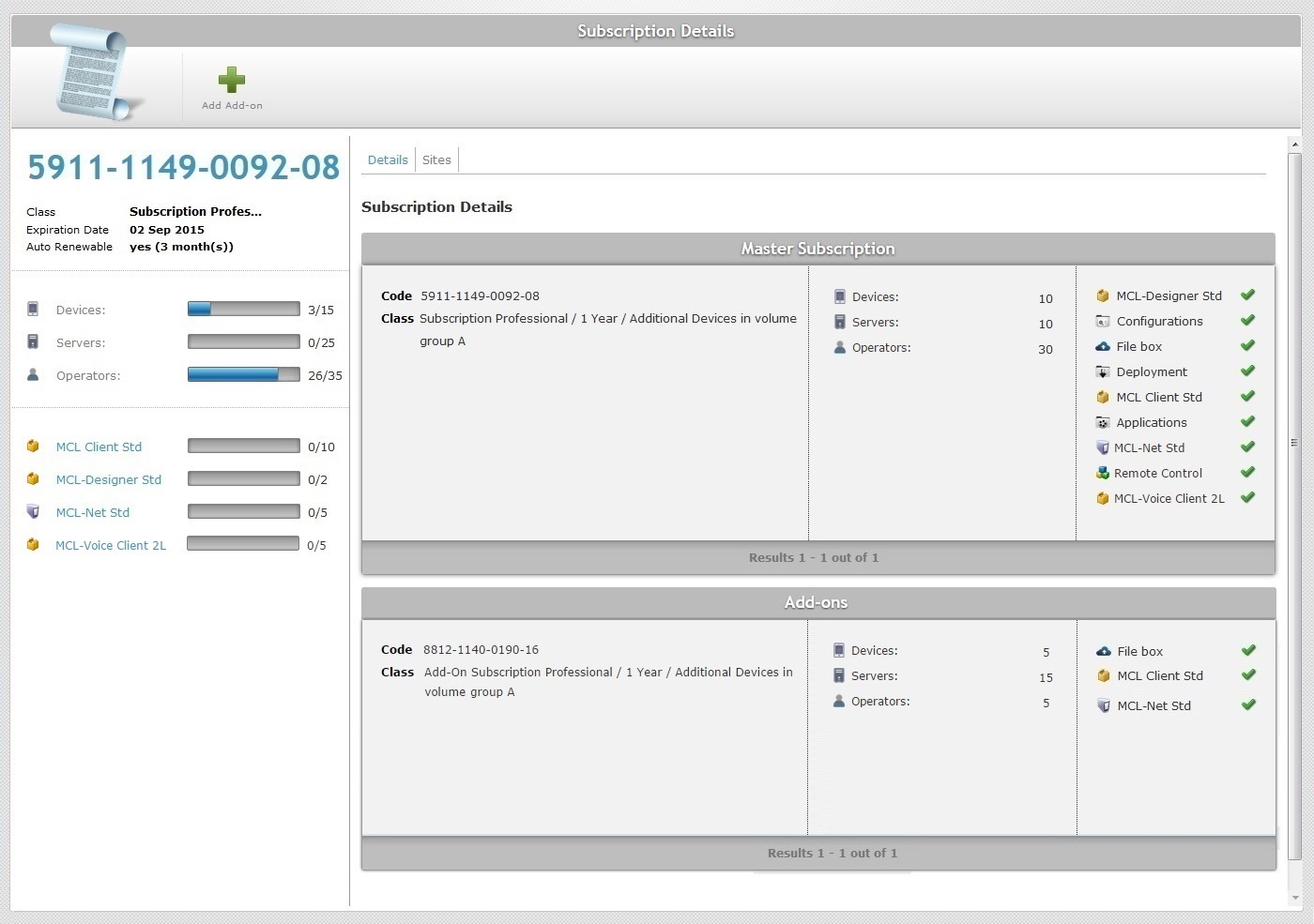Click Master Subscription Servers icon

coord(839,322)
